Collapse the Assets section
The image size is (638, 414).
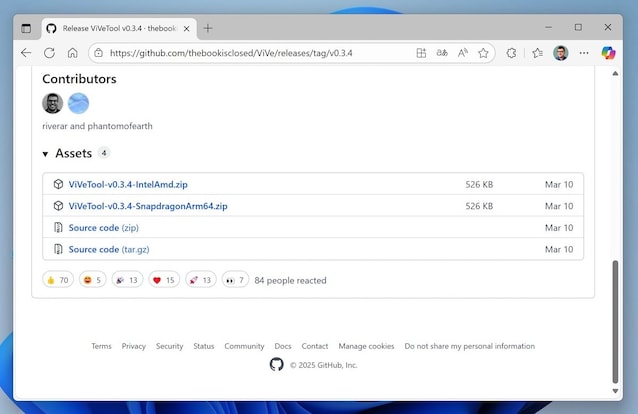pos(45,154)
